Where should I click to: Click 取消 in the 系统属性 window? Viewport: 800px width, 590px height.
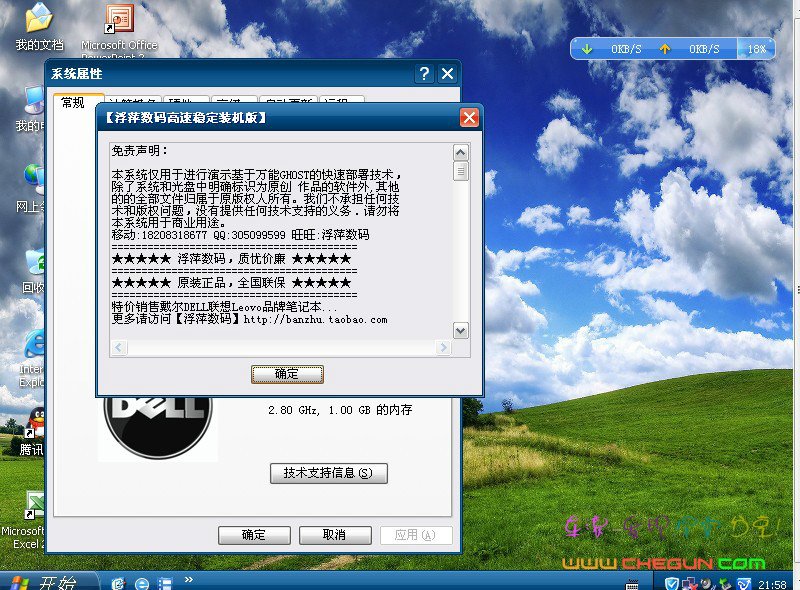point(335,535)
